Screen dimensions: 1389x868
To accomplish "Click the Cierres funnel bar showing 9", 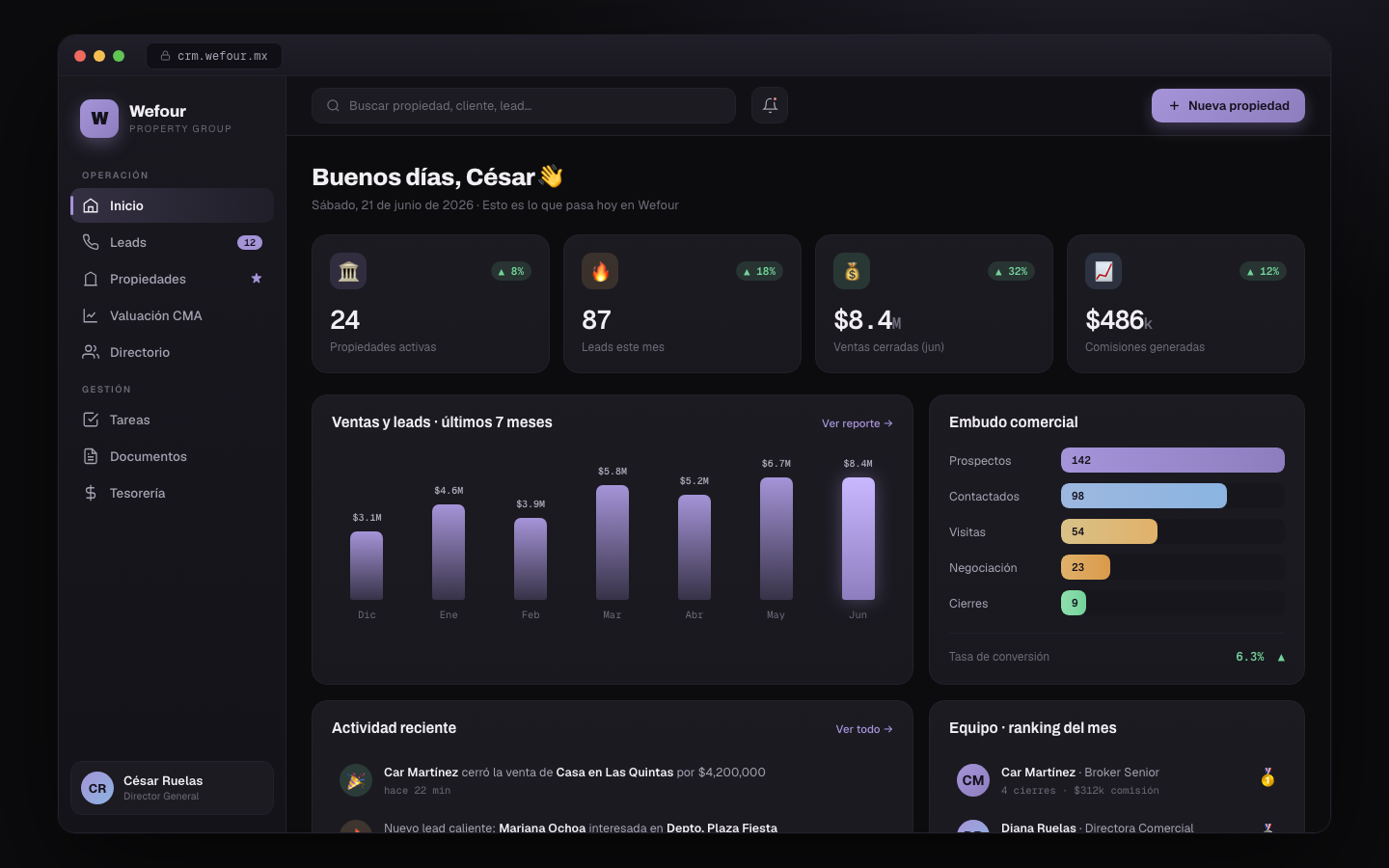I will click(1074, 603).
